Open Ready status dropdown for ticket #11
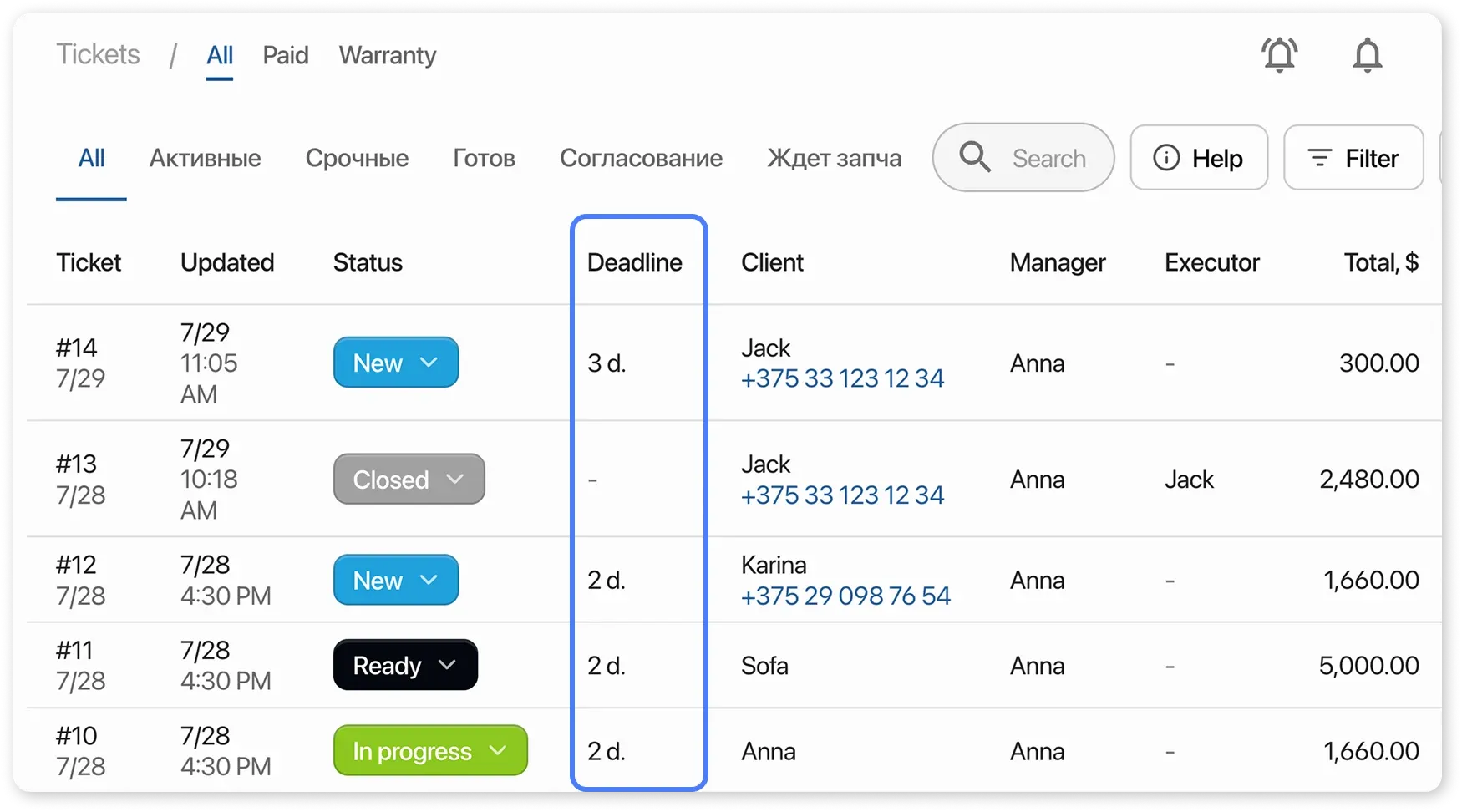1462x812 pixels. [x=405, y=665]
